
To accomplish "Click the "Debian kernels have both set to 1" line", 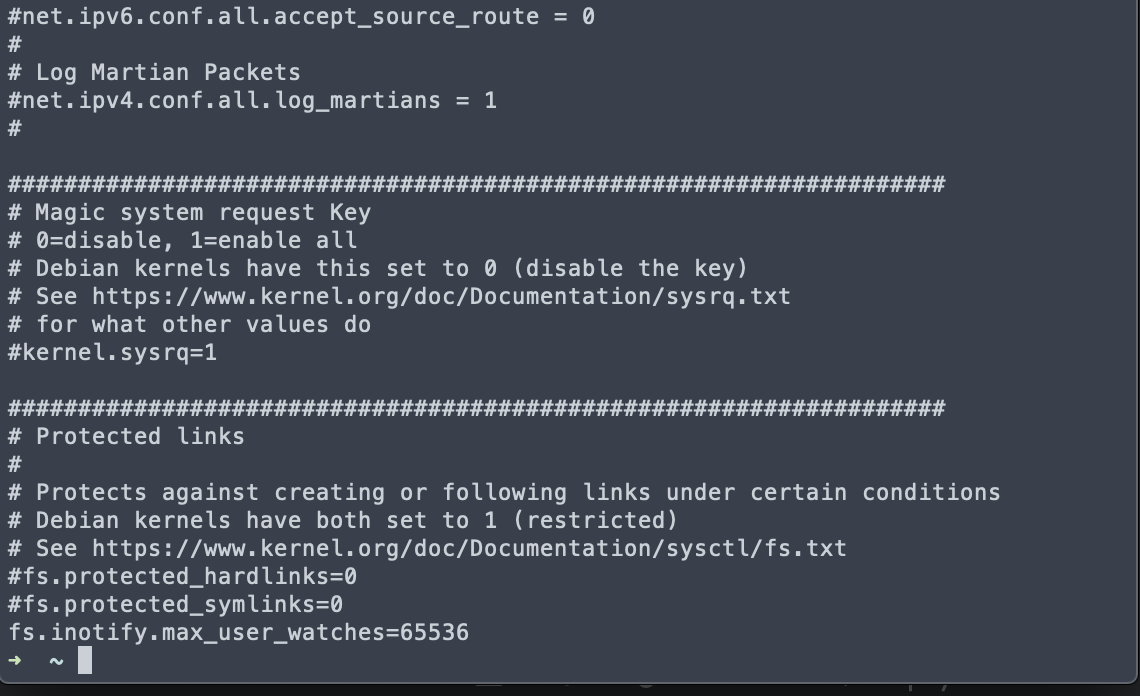I will (x=356, y=521).
